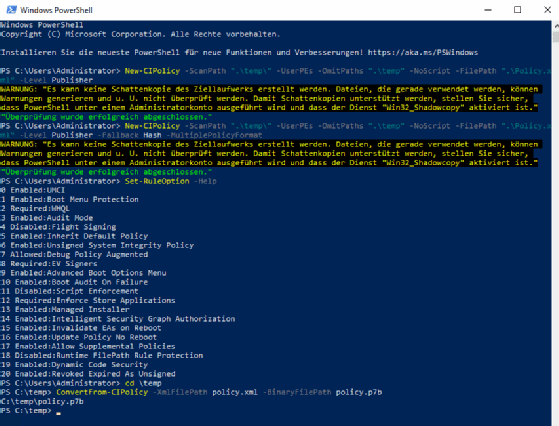Image resolution: width=559 pixels, height=426 pixels.
Task: Click line '16 Enabled:Update Policy No Reboot'
Action: (78, 337)
